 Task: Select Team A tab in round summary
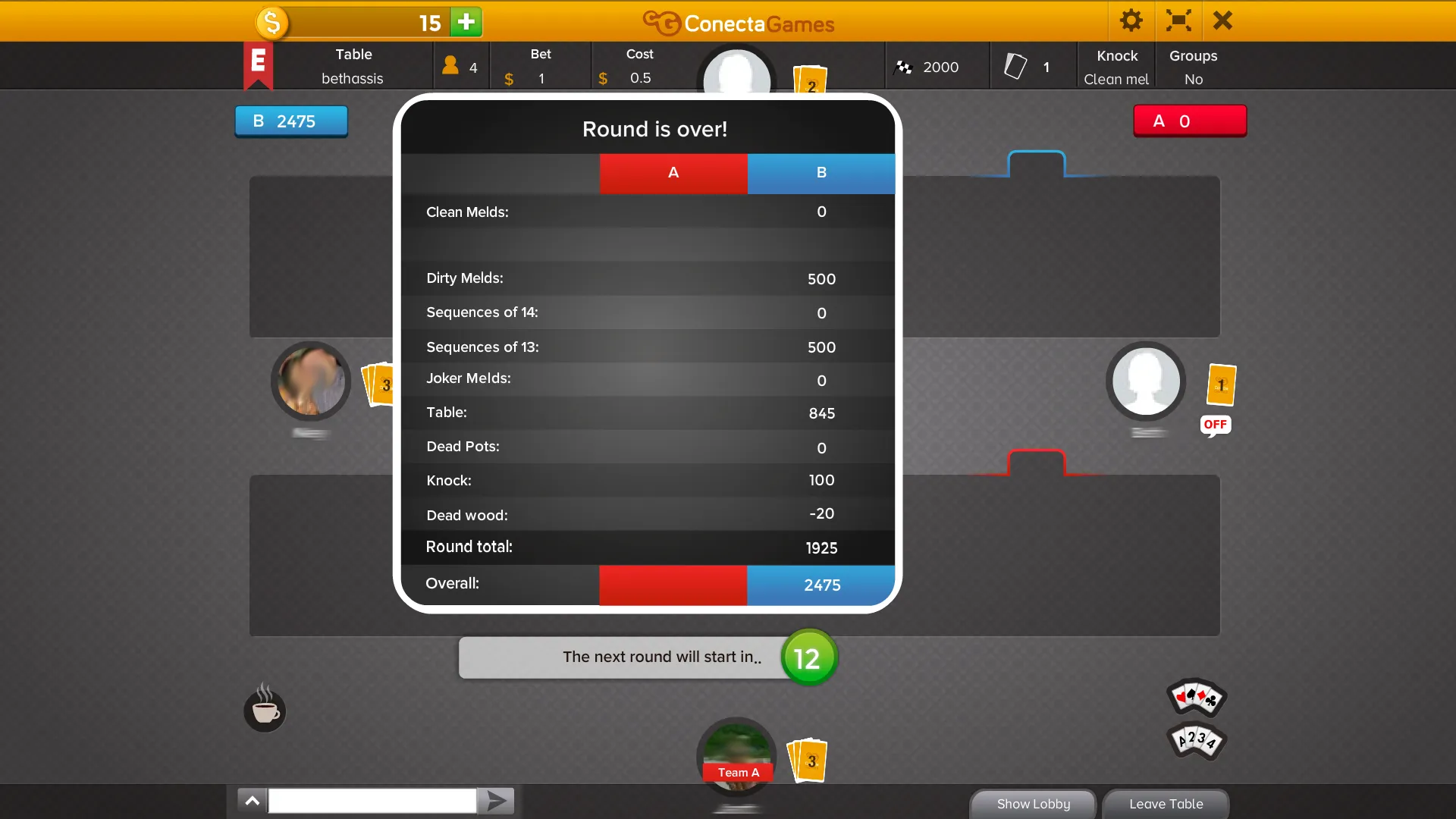coord(673,172)
